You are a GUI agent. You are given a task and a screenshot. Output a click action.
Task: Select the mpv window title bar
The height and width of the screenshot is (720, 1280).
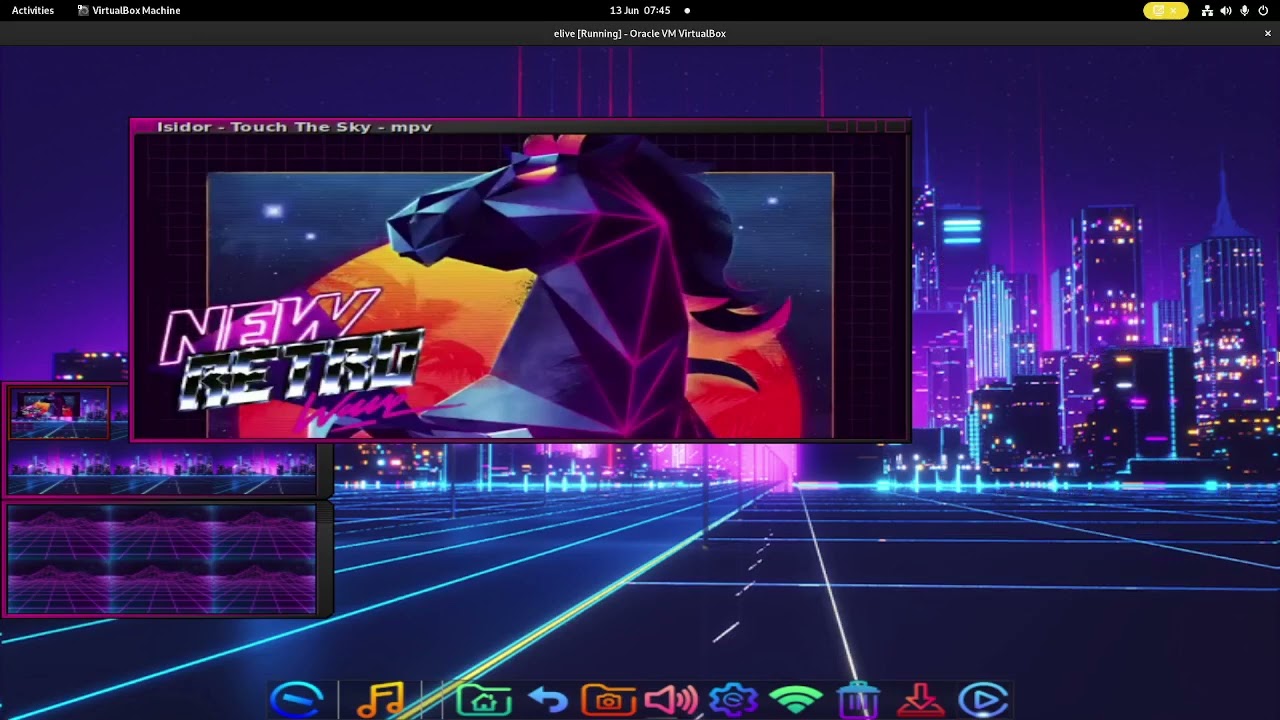[x=520, y=127]
